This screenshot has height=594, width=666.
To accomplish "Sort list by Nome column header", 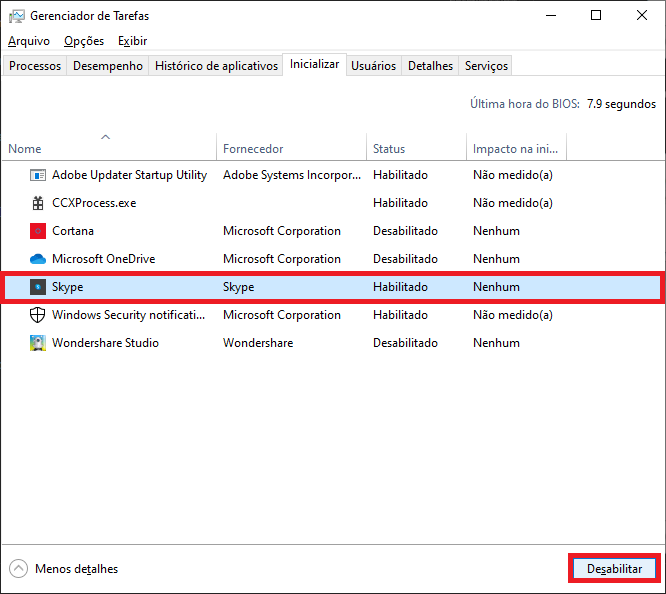I will tap(109, 147).
